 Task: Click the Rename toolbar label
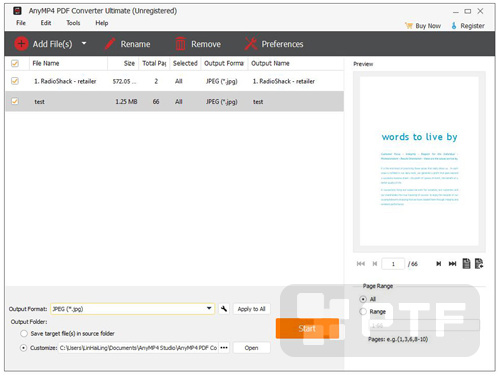[x=135, y=44]
